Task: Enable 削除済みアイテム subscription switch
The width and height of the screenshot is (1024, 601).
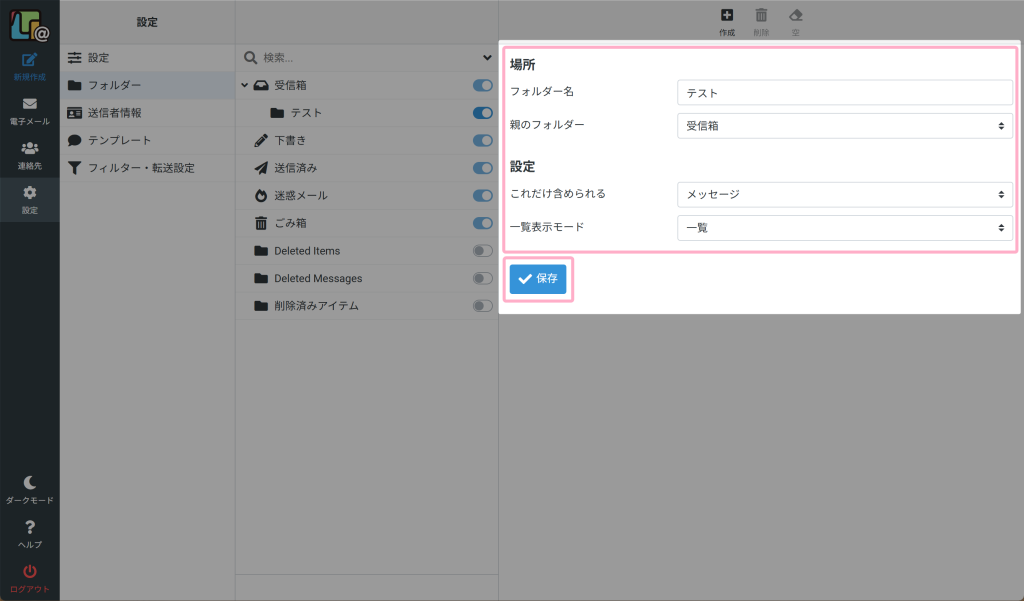Action: [483, 306]
